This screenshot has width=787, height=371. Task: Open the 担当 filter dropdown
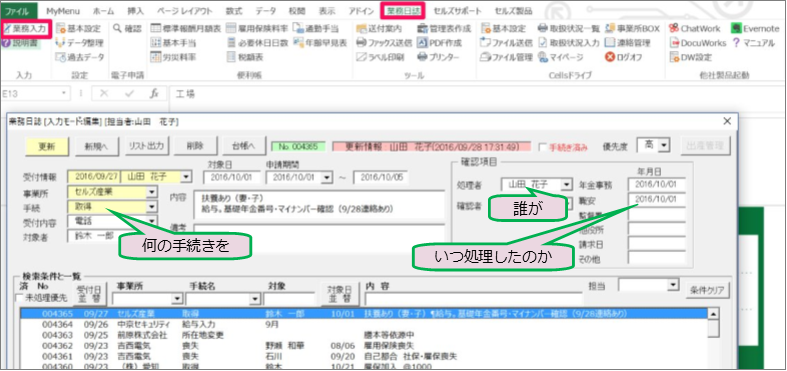click(x=673, y=285)
